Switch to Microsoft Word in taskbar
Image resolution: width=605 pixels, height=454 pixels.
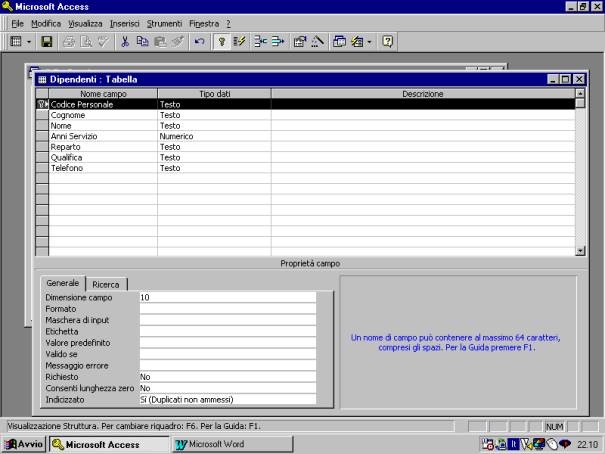click(233, 444)
